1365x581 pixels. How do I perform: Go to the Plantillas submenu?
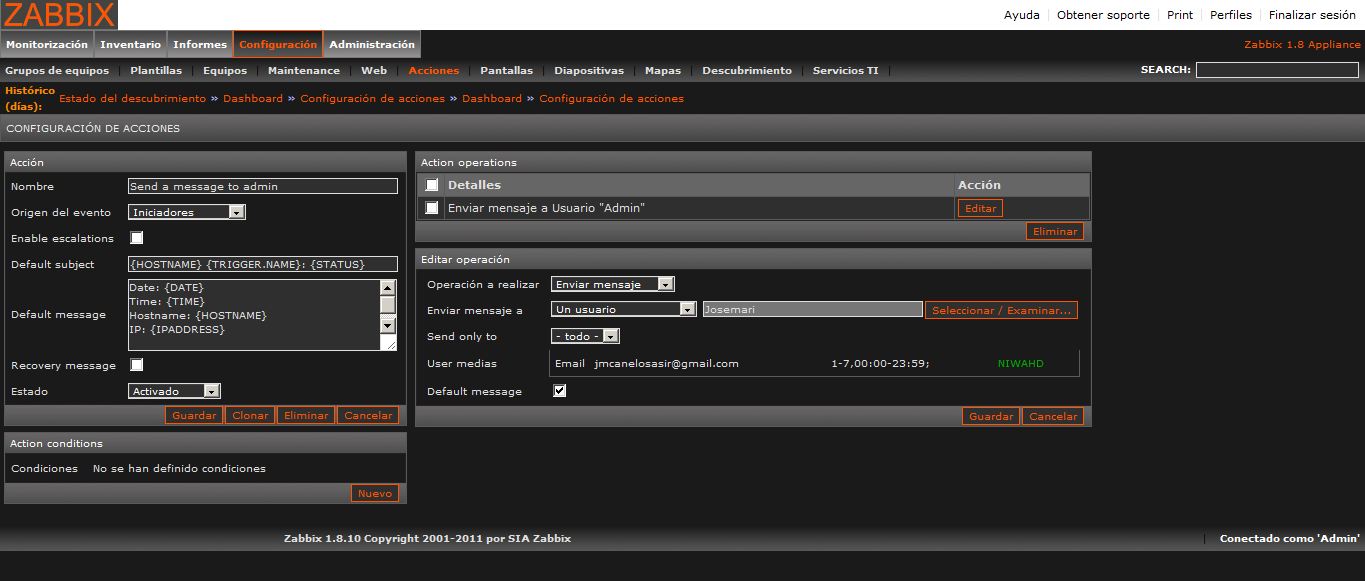(156, 71)
